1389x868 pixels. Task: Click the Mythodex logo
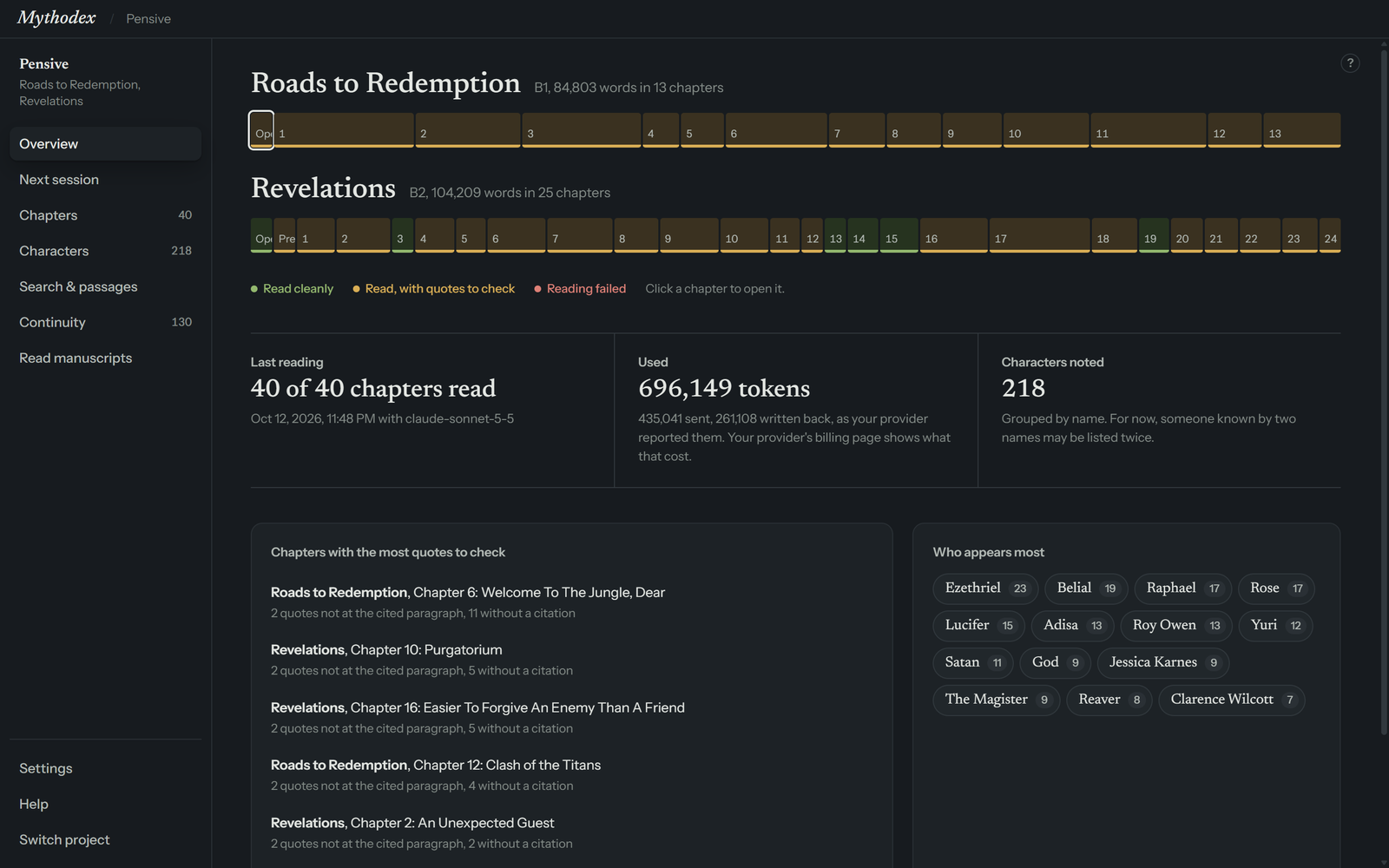[x=56, y=18]
